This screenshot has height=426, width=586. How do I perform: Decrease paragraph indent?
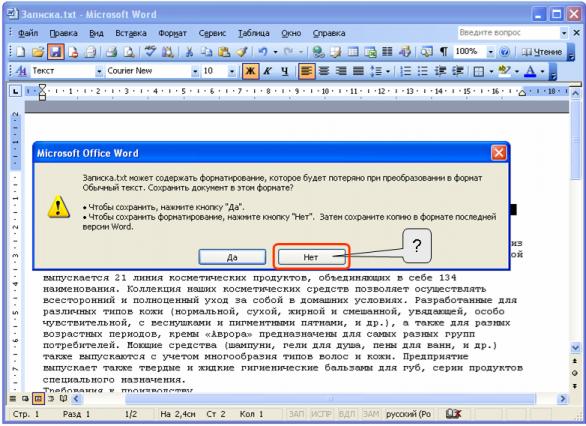tap(440, 71)
